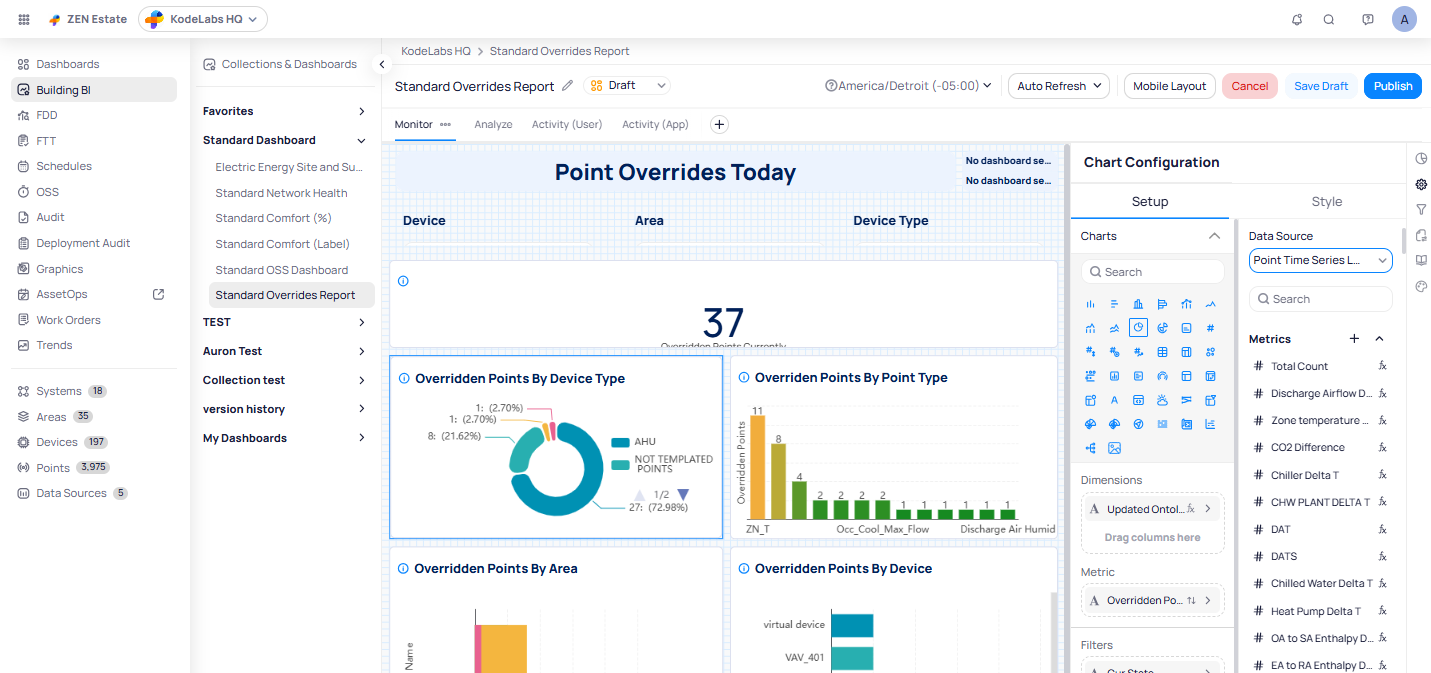Open the app grid launcher icon
Image resolution: width=1431 pixels, height=673 pixels.
tap(24, 19)
